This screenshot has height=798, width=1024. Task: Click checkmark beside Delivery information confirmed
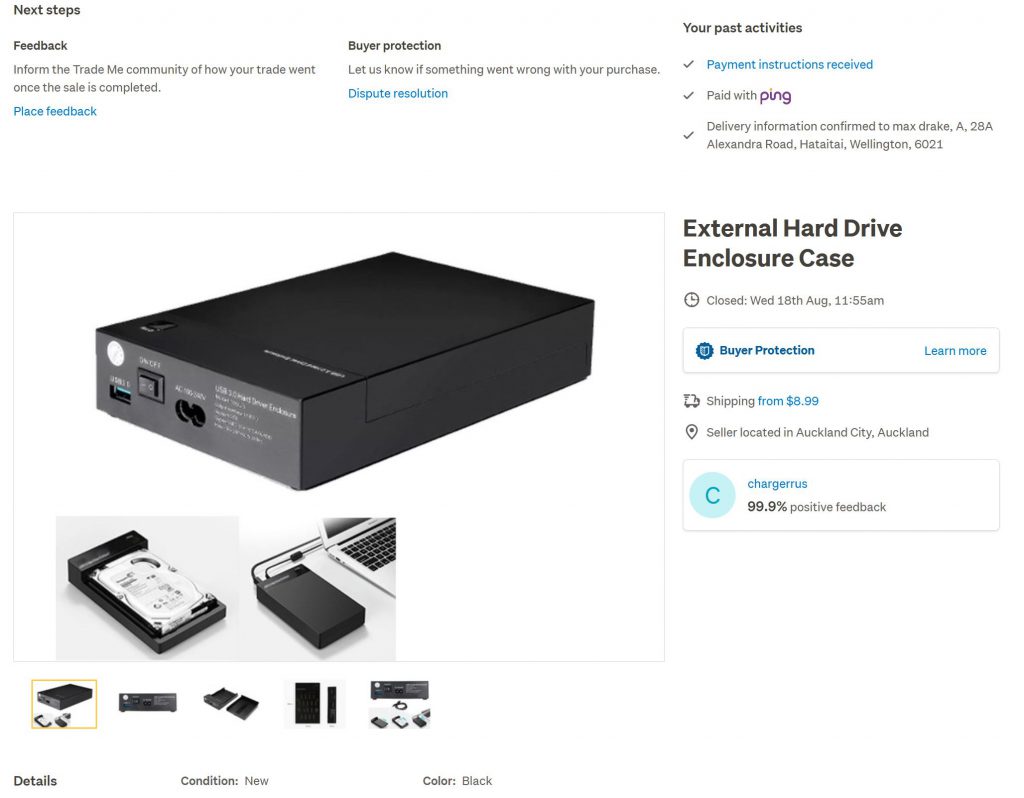pyautogui.click(x=688, y=135)
